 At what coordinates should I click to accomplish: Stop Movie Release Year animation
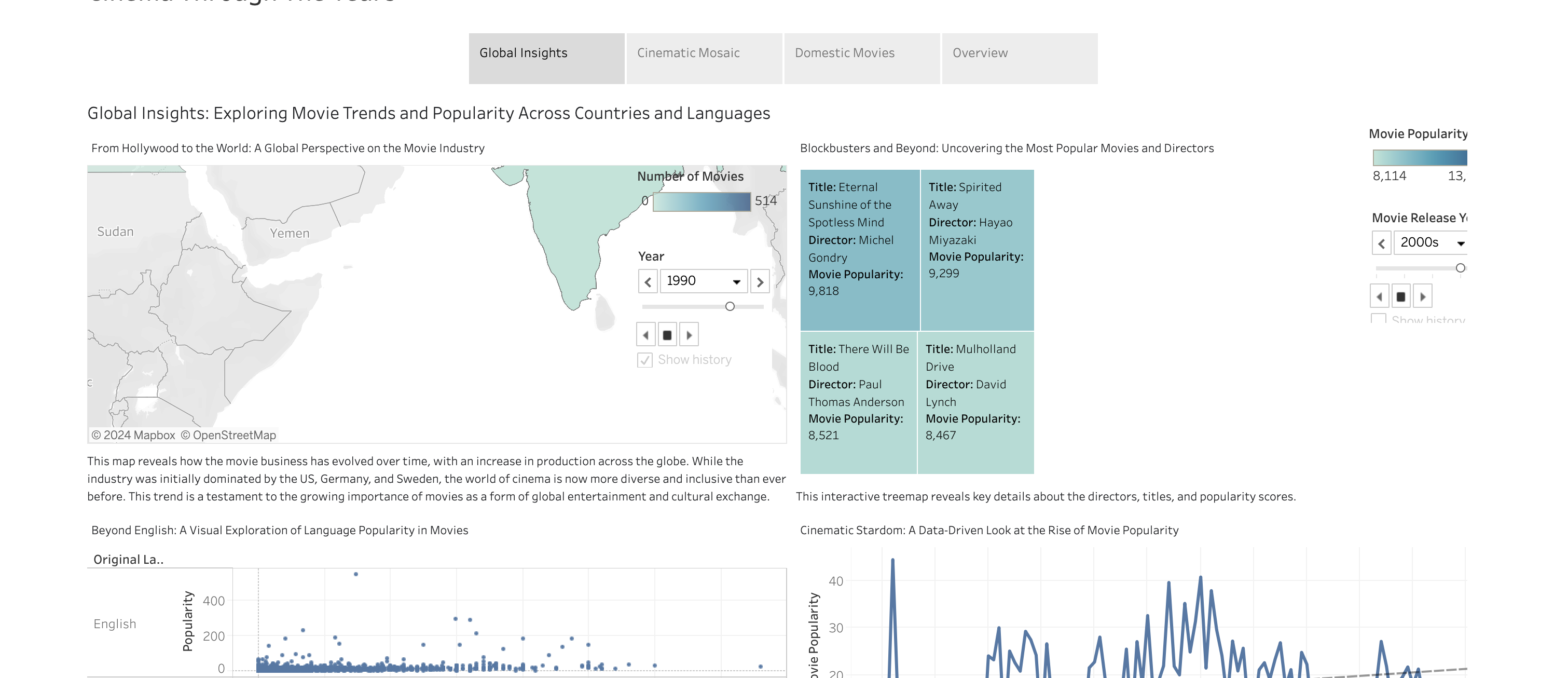1400,296
